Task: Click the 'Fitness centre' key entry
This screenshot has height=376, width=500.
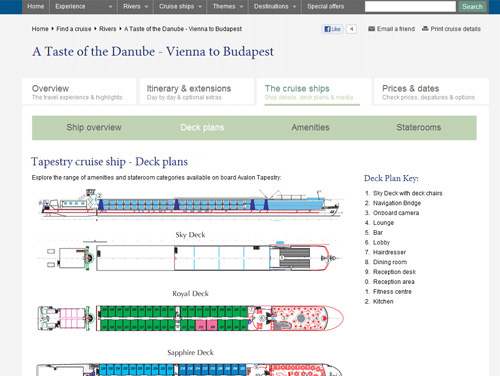Action: click(392, 292)
